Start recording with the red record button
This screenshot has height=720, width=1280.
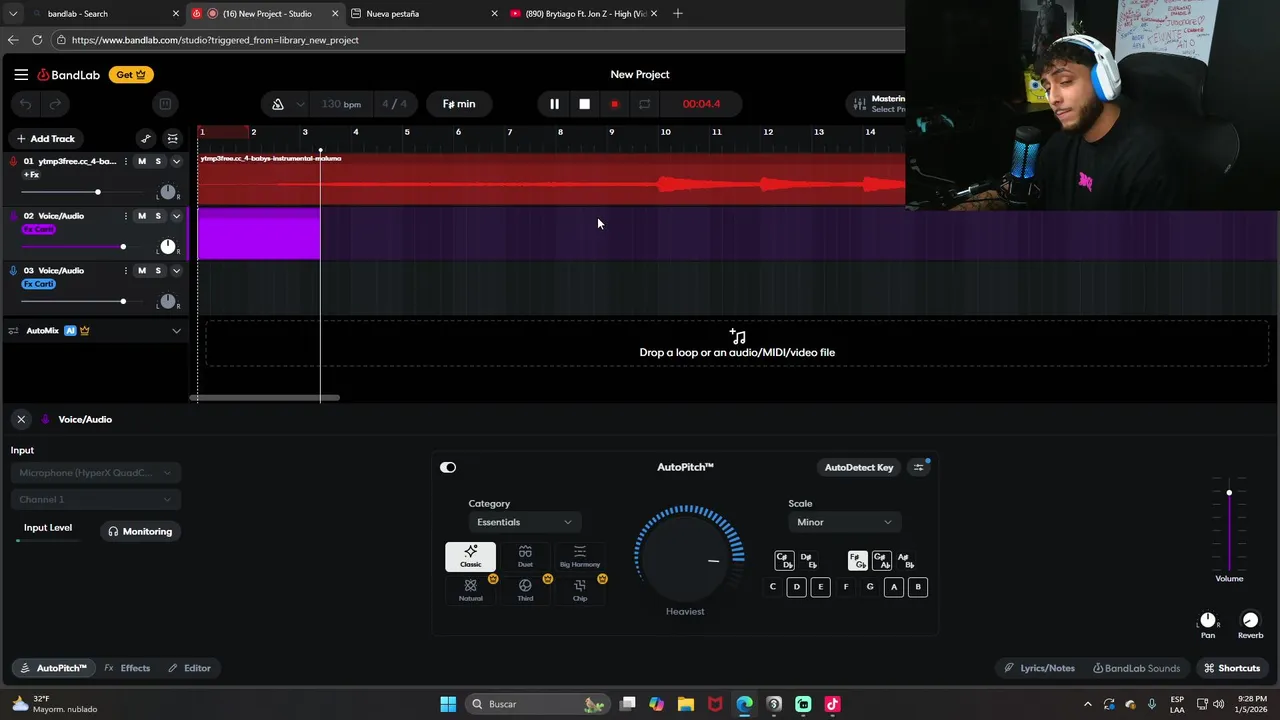click(614, 104)
